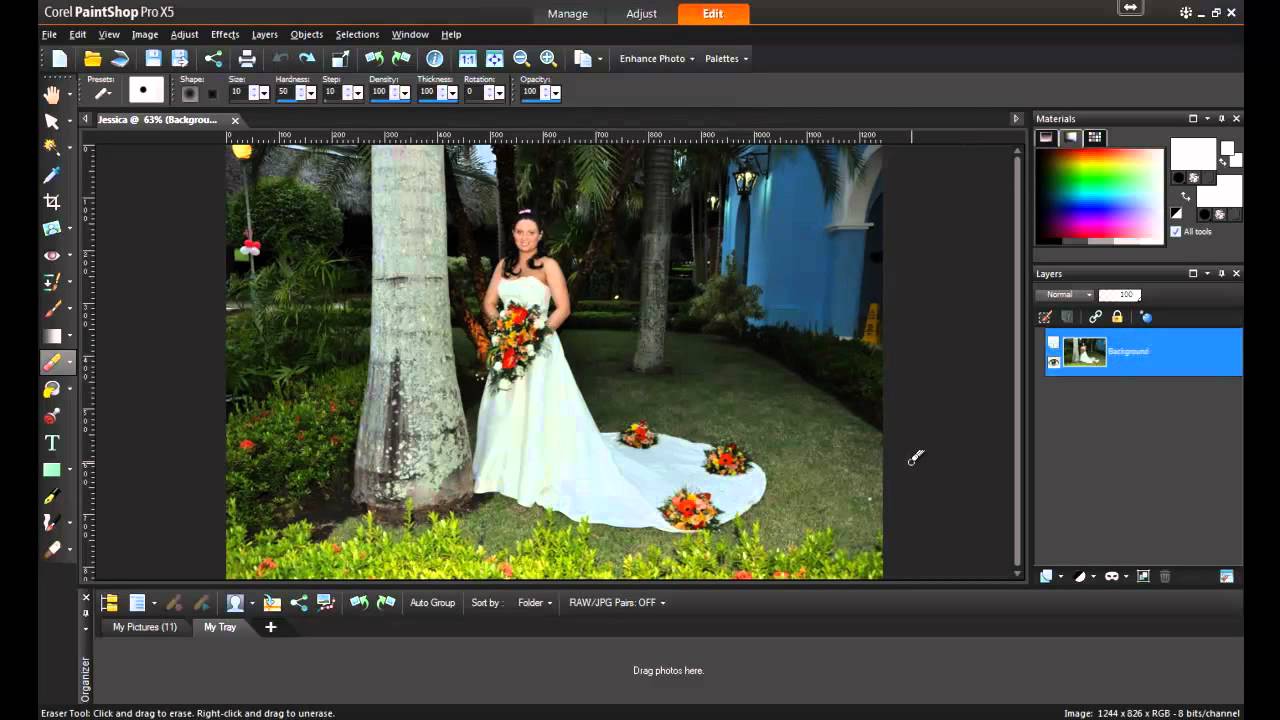Open the RAW/JPG Pairs dropdown
The image size is (1280, 720).
tap(617, 603)
